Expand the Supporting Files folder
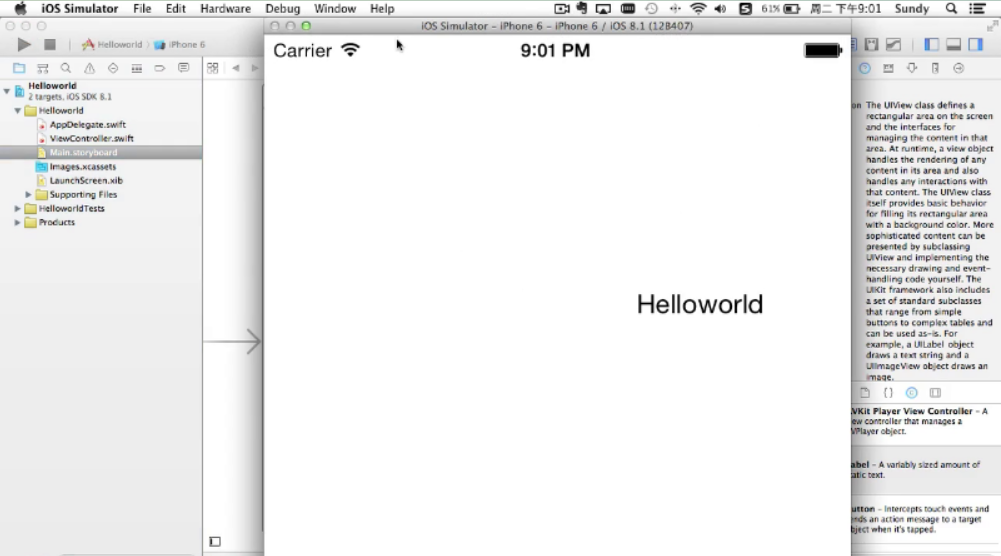 [28, 195]
